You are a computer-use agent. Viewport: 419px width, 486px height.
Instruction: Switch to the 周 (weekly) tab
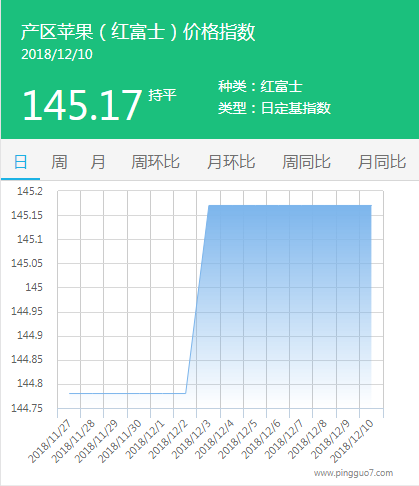[x=59, y=162]
